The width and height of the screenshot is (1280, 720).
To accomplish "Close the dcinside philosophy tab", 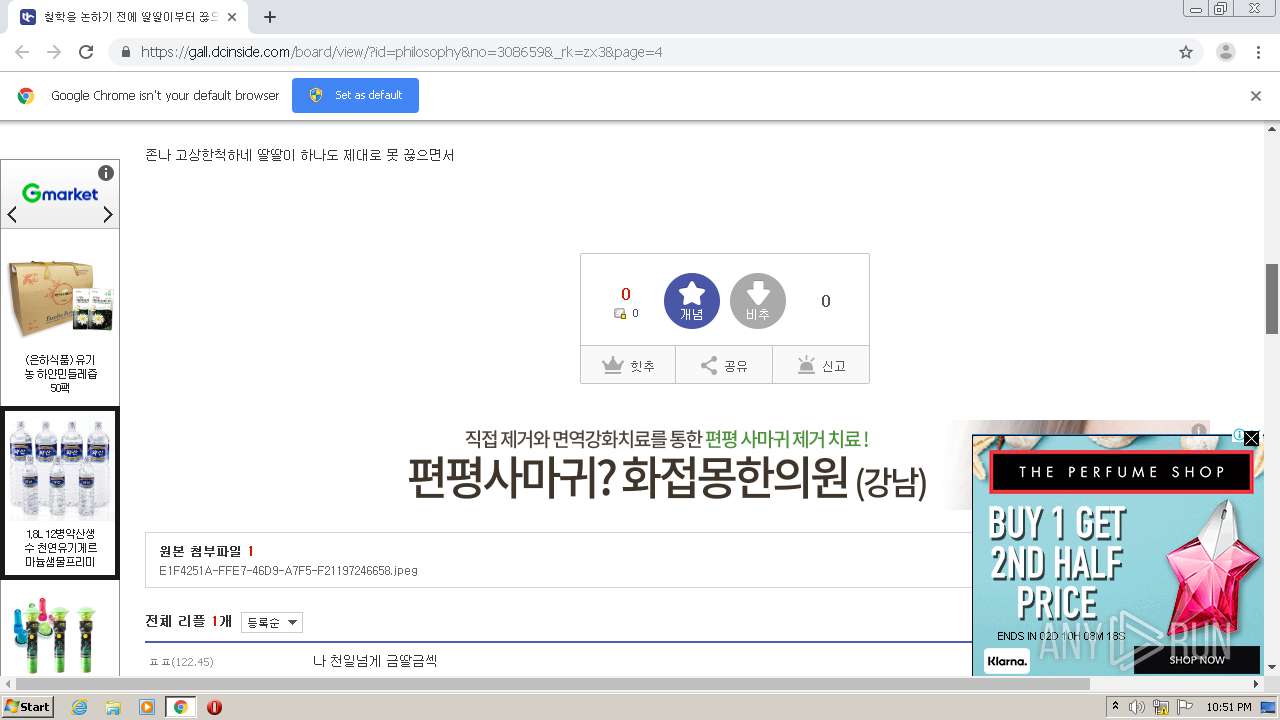I will click(x=232, y=17).
